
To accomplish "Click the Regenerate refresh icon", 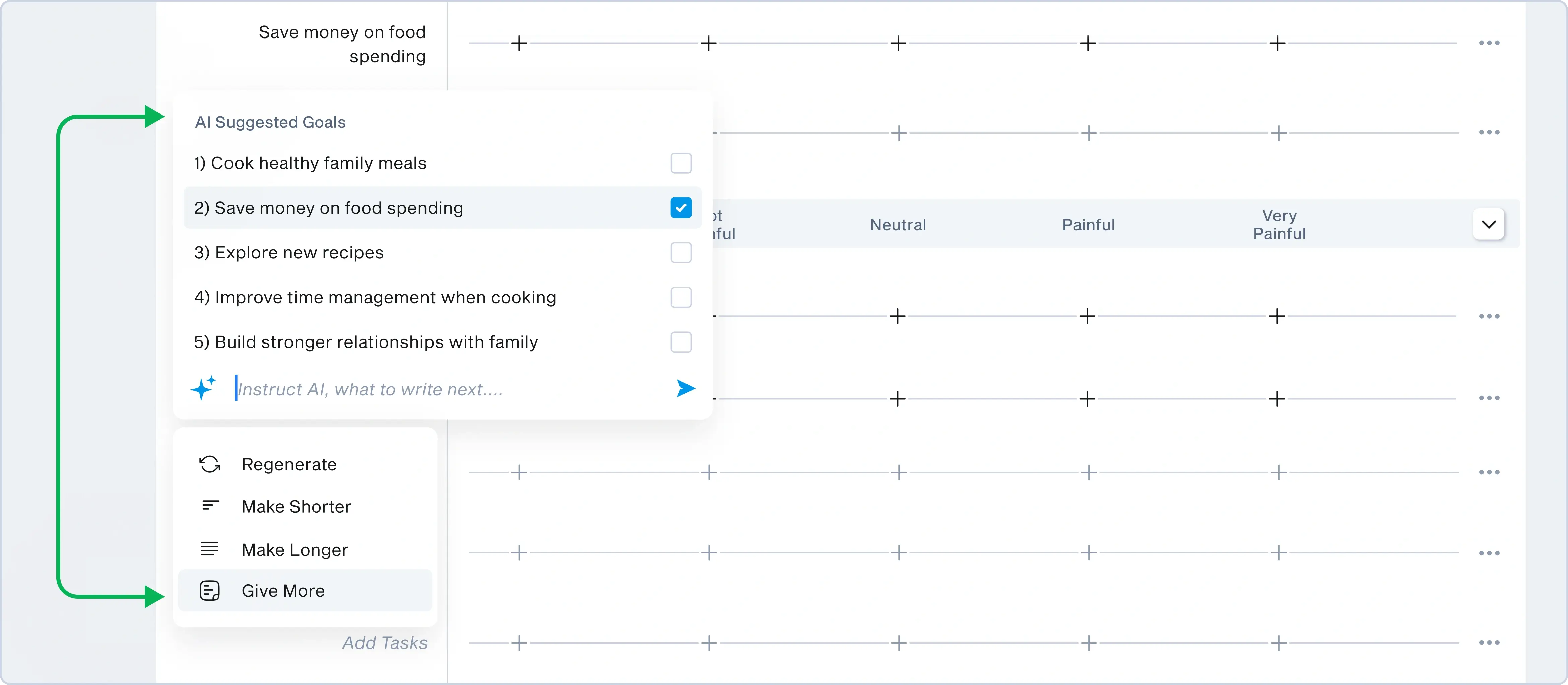I will [x=209, y=464].
